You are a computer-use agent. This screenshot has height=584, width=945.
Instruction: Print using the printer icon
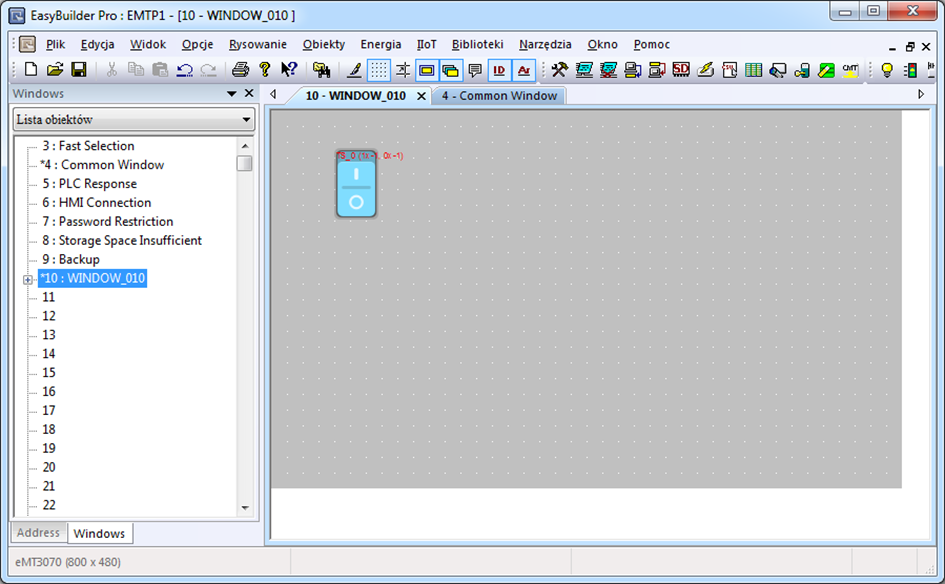coord(240,70)
